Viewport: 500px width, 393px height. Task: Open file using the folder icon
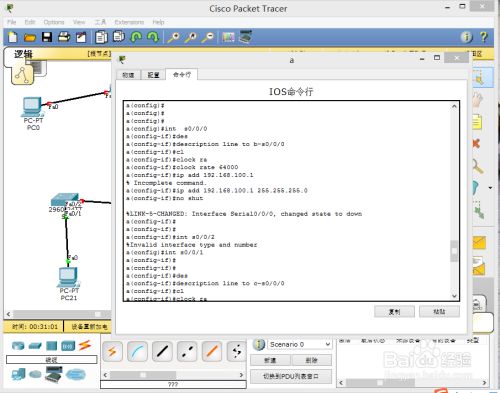point(30,37)
